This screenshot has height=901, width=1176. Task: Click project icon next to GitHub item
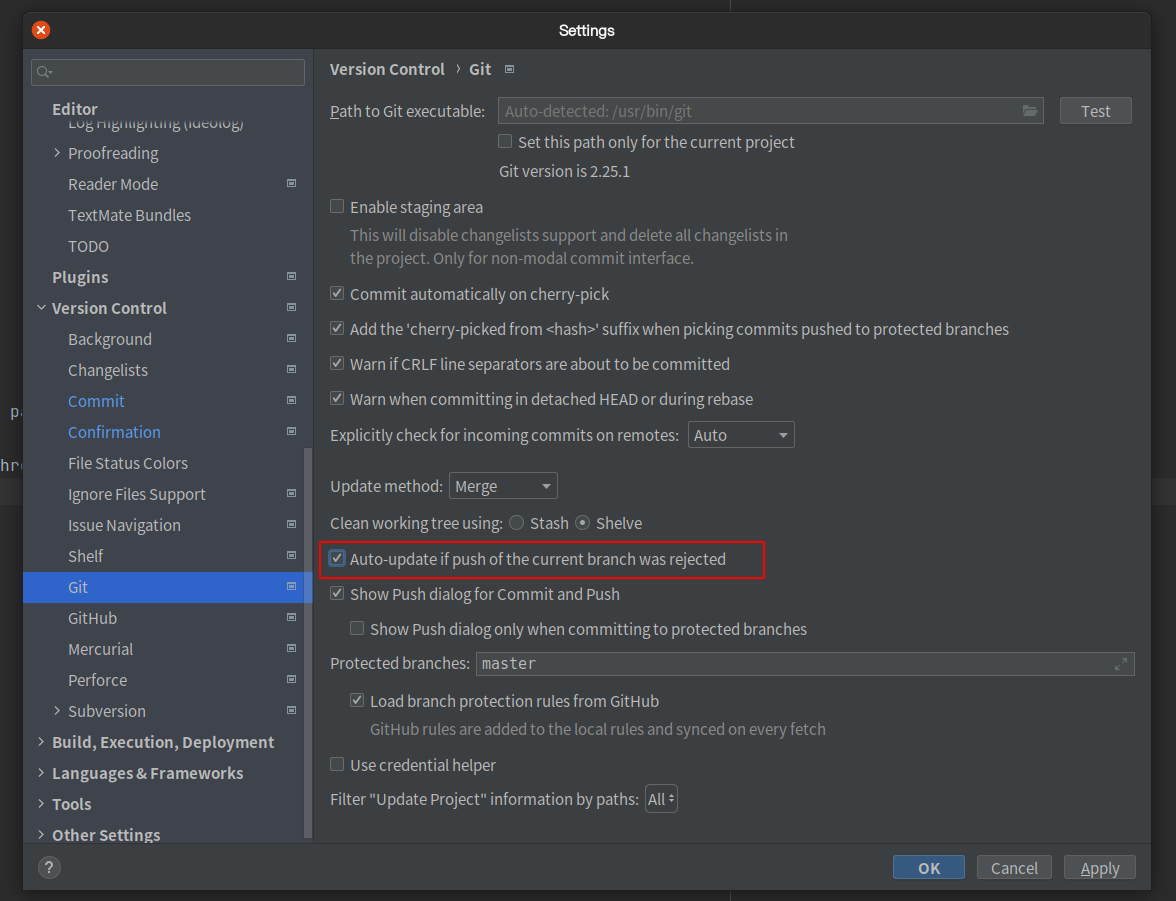291,618
